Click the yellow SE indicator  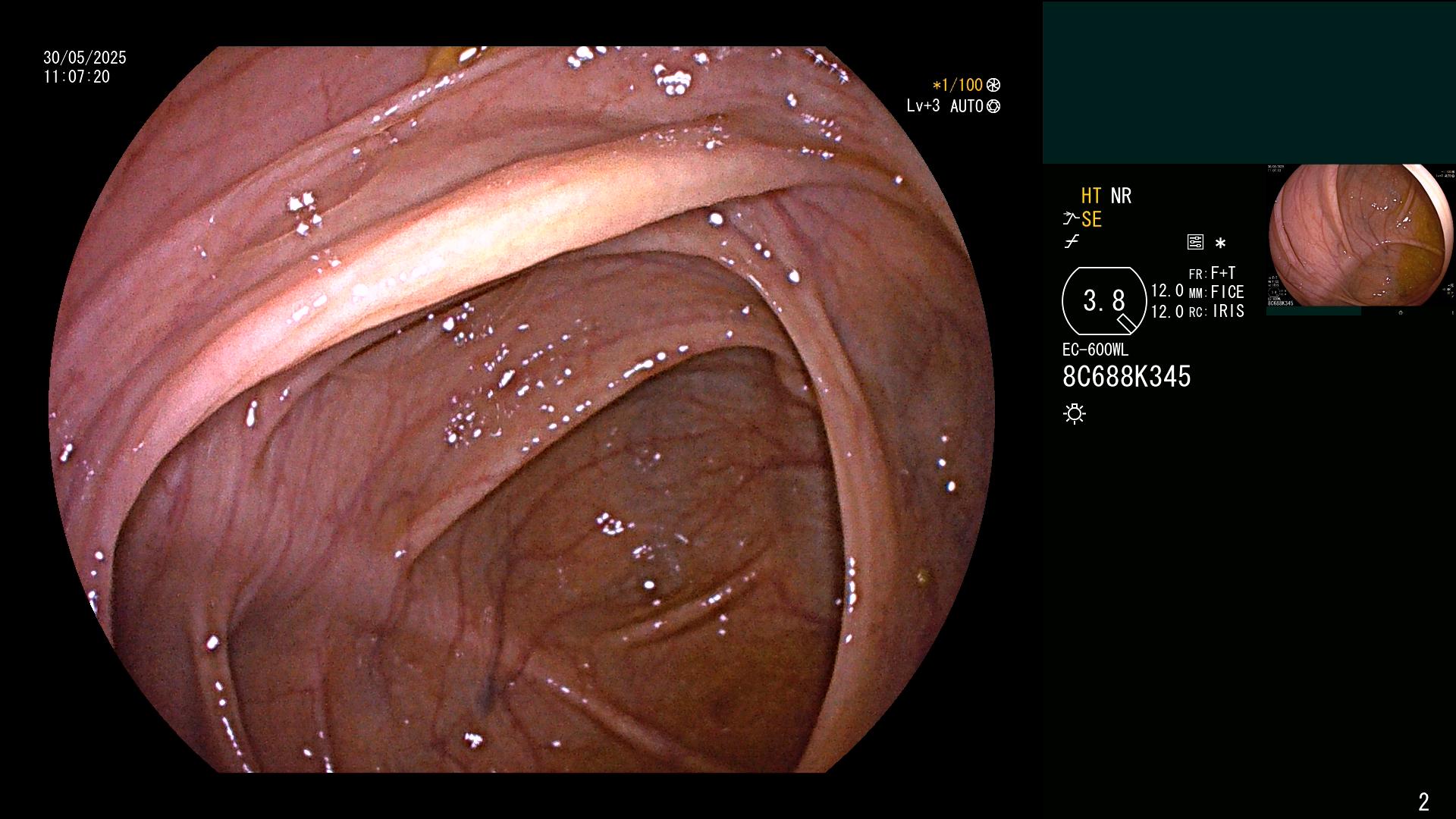coord(1091,219)
